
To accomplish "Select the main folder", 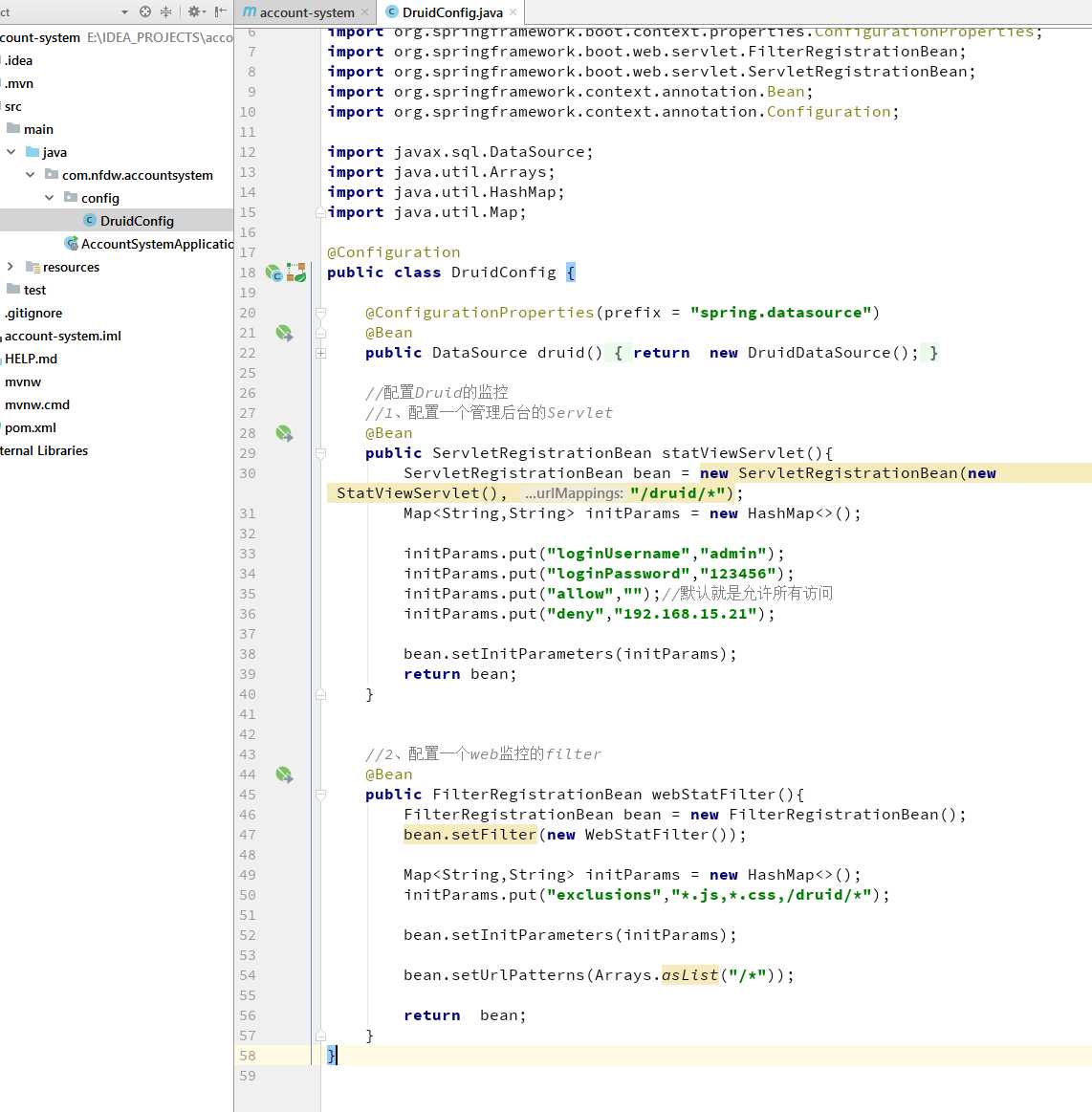I will coord(38,129).
